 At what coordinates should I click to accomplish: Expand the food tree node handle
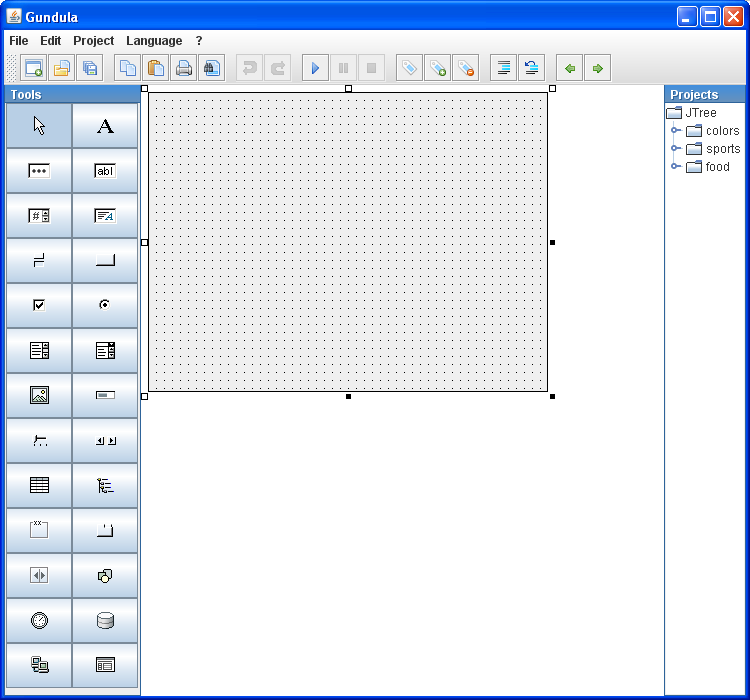pos(675,166)
